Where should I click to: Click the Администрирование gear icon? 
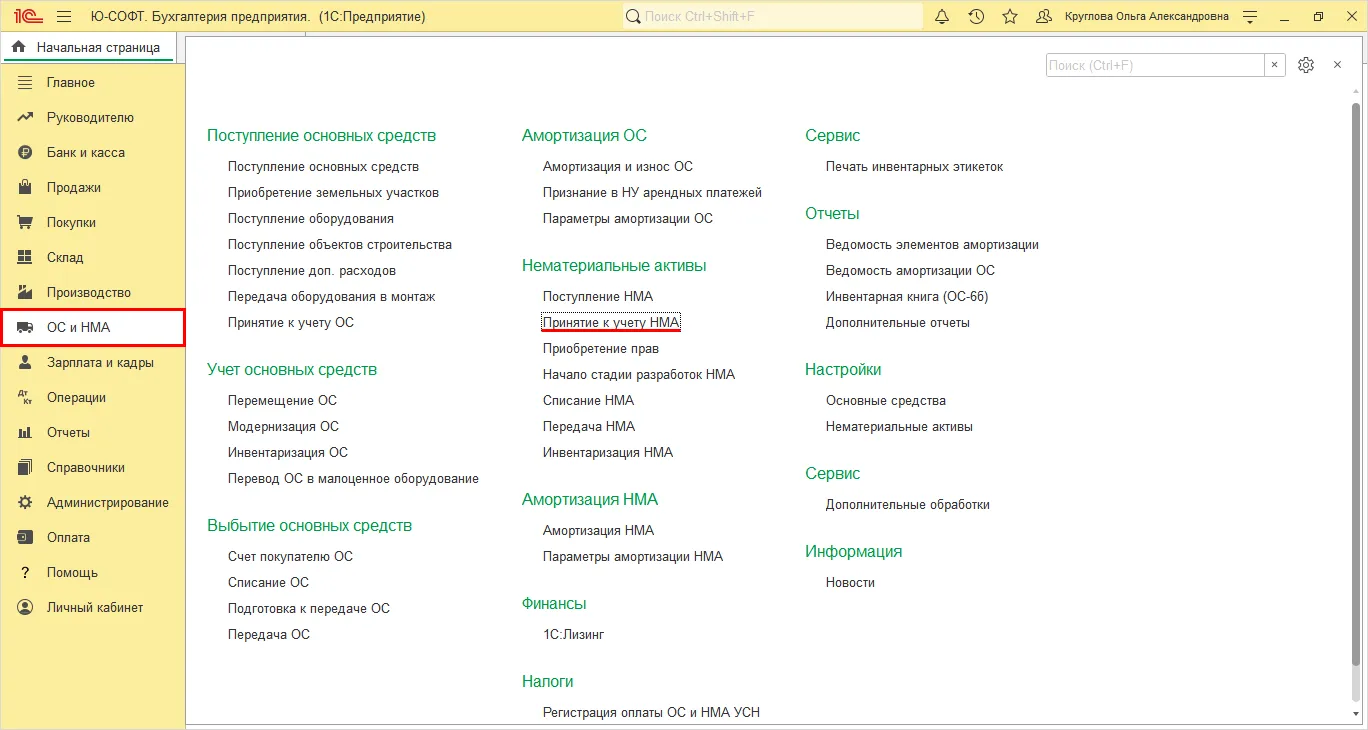26,503
